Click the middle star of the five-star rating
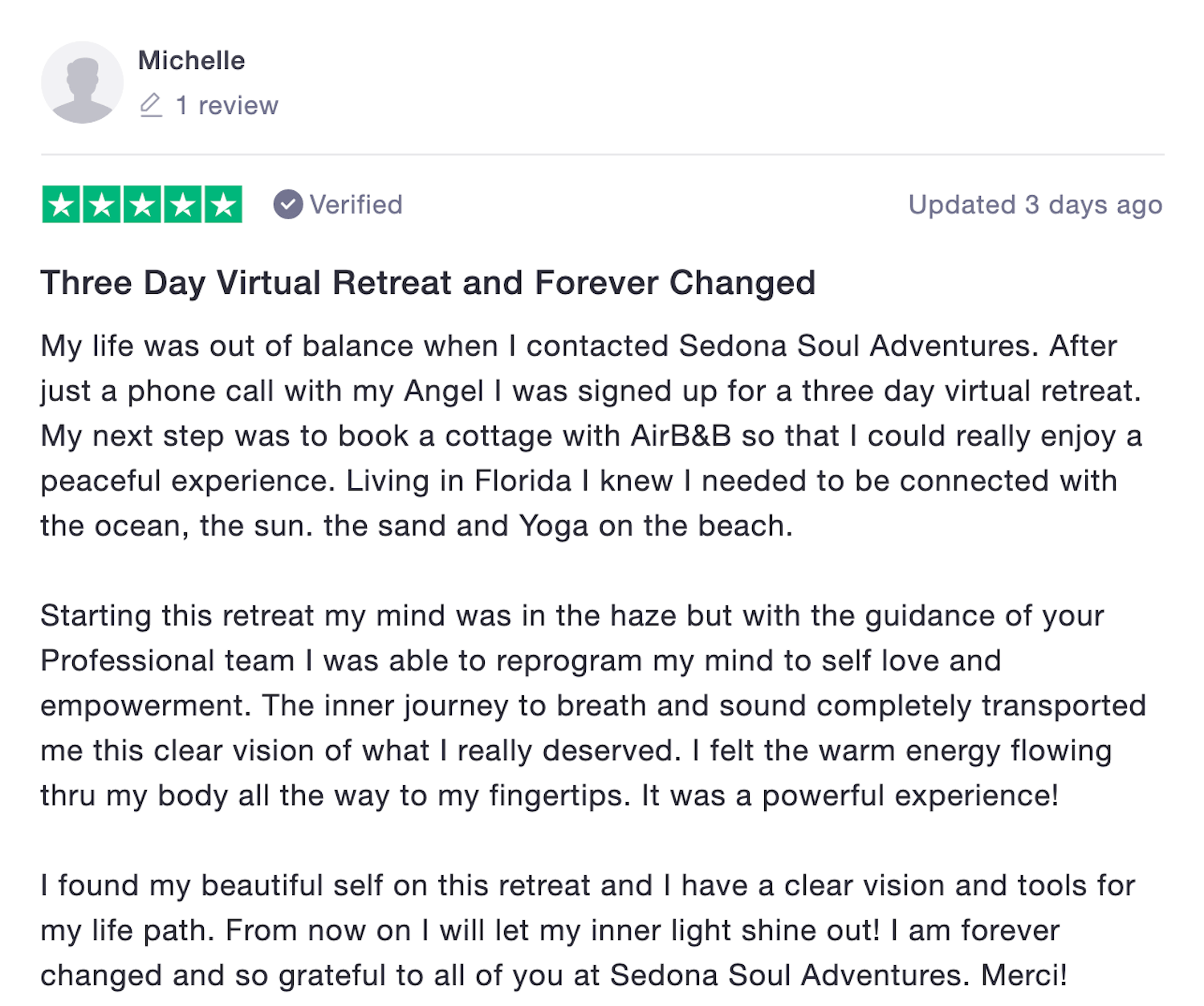This screenshot has width=1204, height=1006. (x=141, y=205)
